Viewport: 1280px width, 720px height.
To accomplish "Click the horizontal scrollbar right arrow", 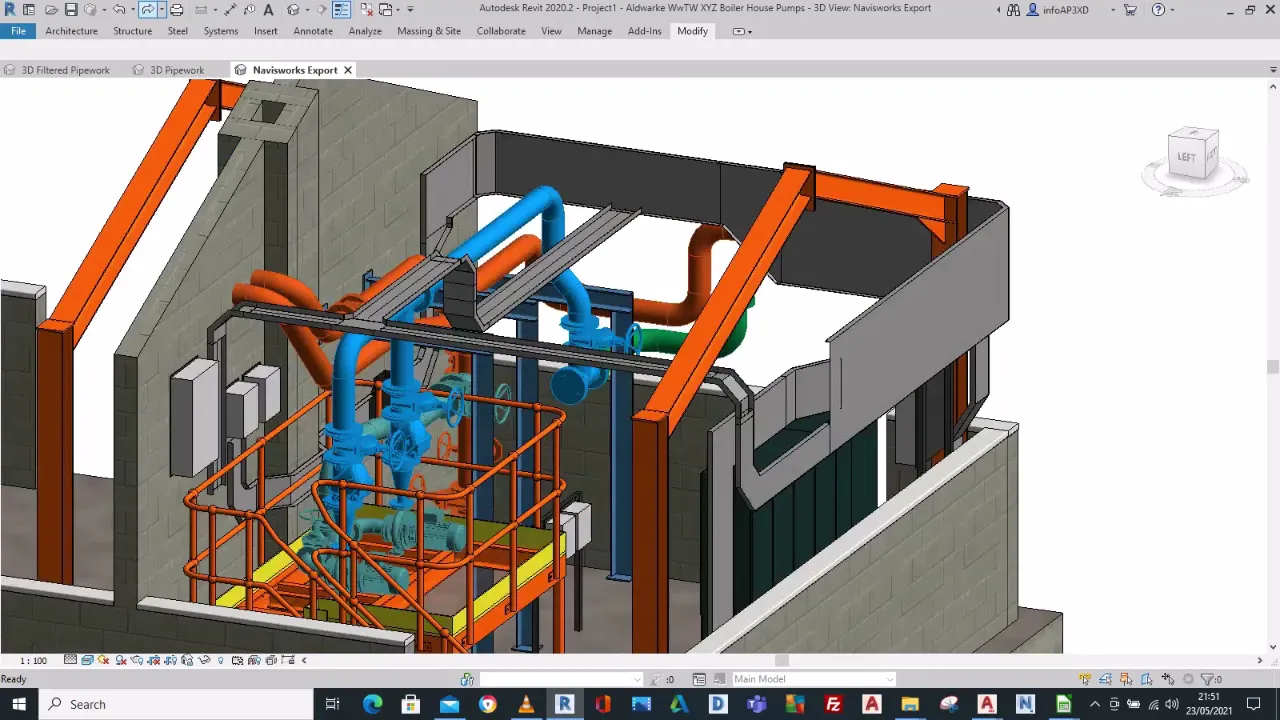I will coord(1260,660).
